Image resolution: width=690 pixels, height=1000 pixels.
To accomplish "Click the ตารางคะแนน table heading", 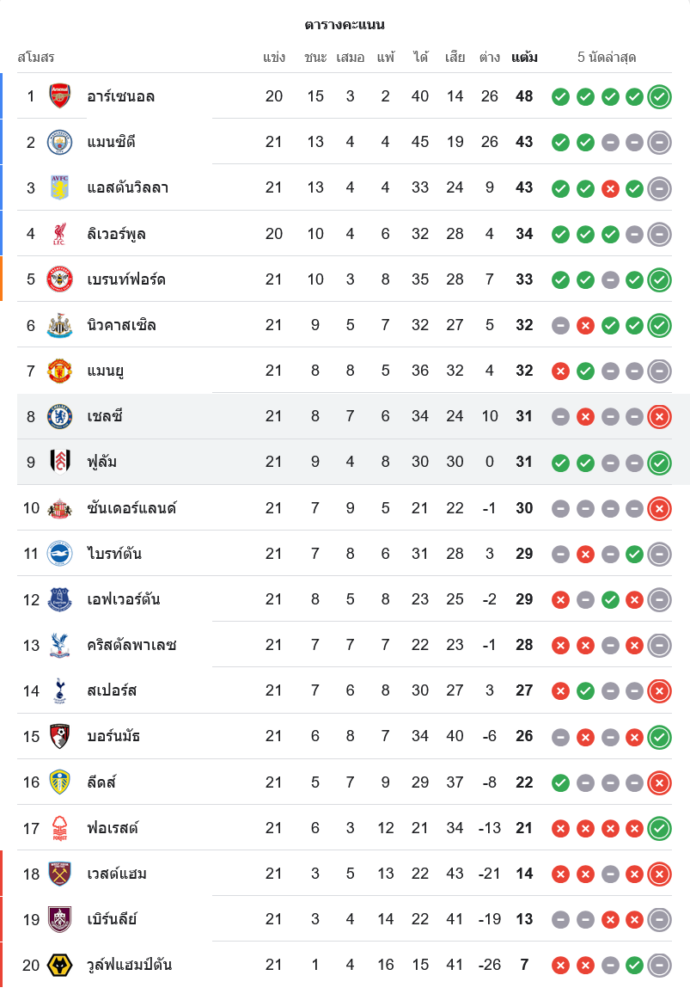I will (345, 24).
